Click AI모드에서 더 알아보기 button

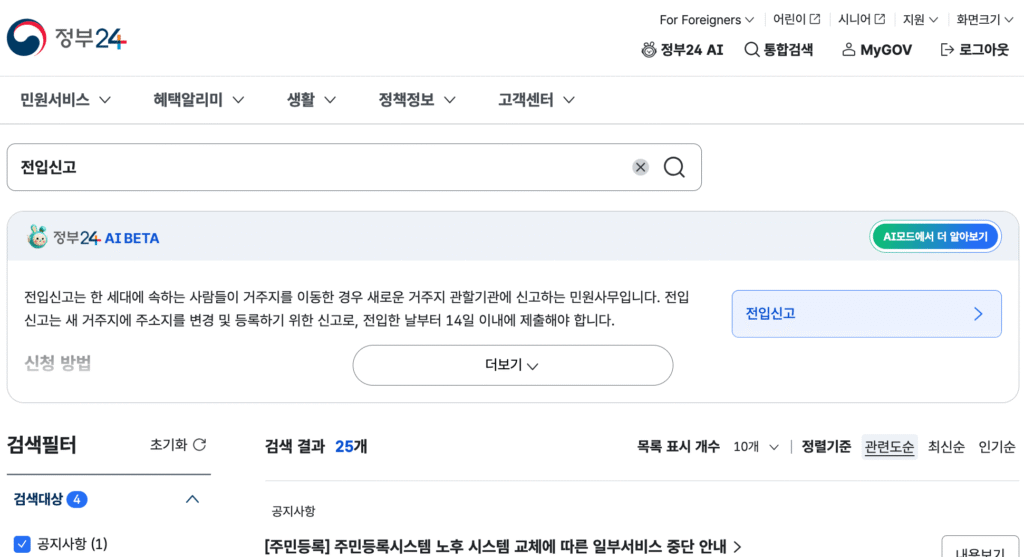tap(935, 236)
